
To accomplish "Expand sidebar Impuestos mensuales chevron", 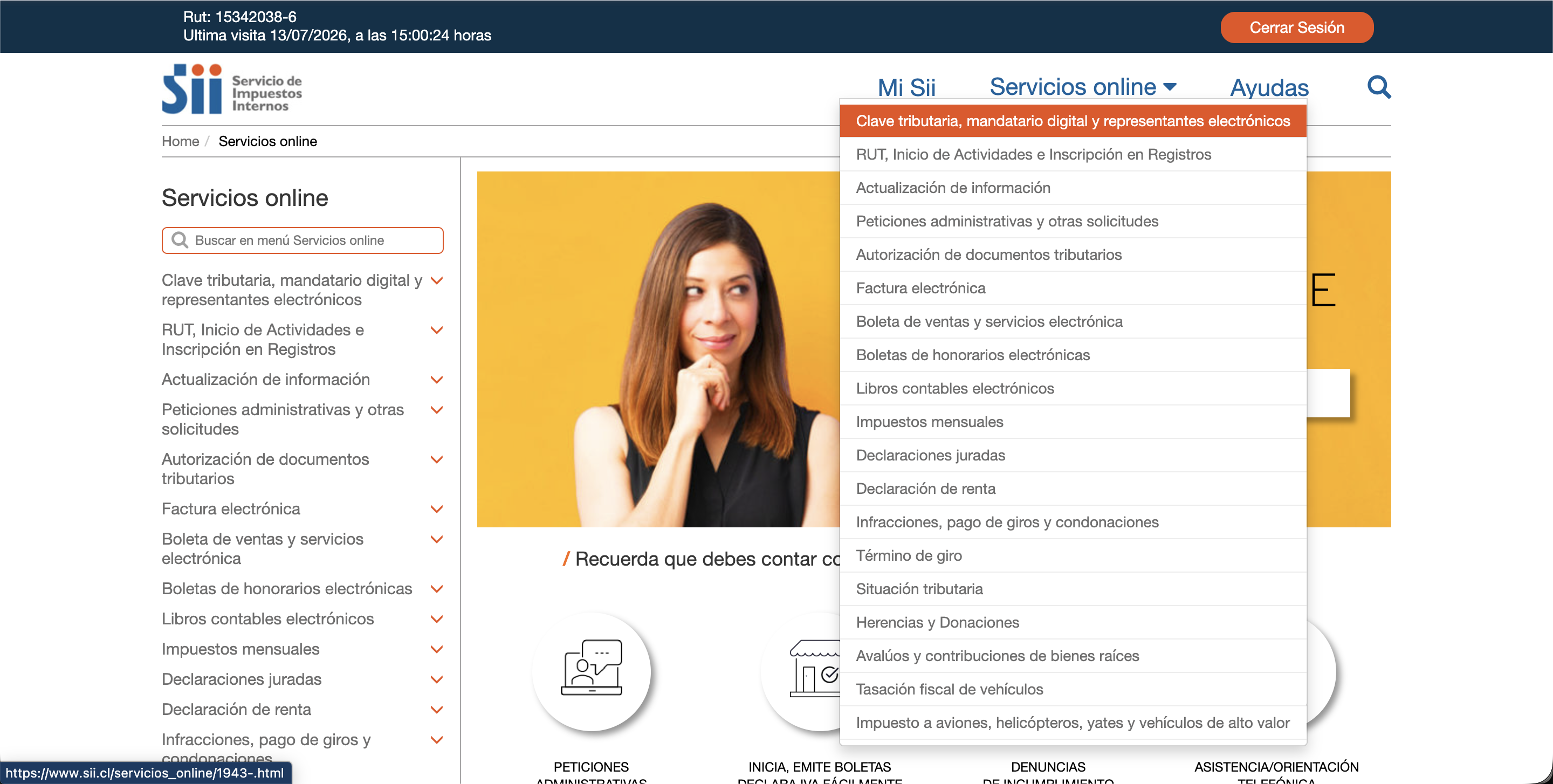I will click(437, 649).
